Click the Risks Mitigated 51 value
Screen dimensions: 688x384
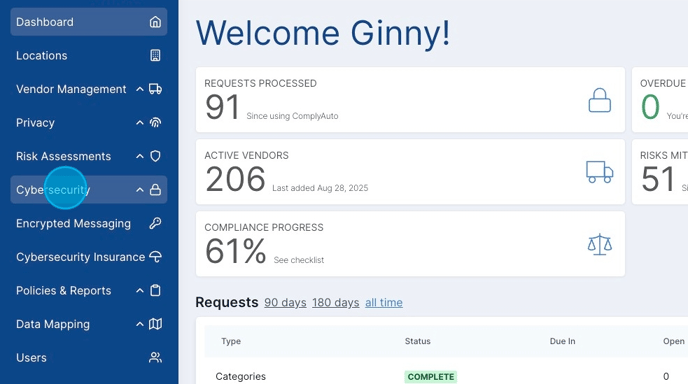pos(658,179)
